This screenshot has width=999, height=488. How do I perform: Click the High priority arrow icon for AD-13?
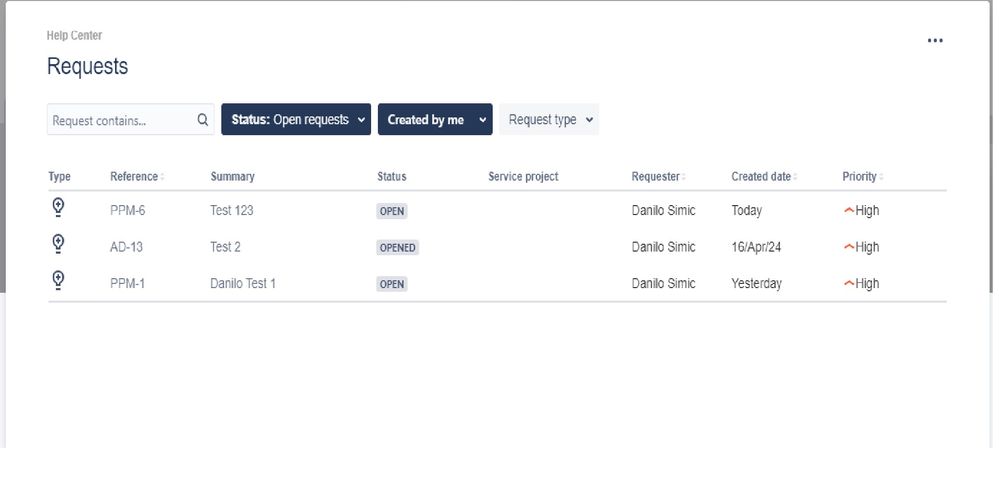[849, 247]
